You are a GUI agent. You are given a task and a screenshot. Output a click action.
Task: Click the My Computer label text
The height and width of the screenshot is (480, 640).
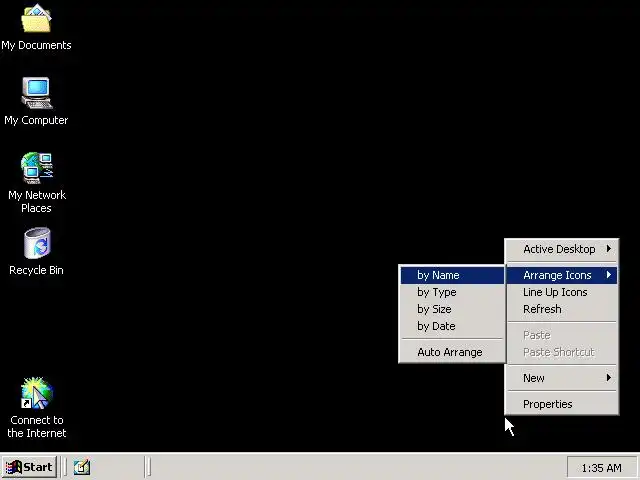tap(36, 120)
